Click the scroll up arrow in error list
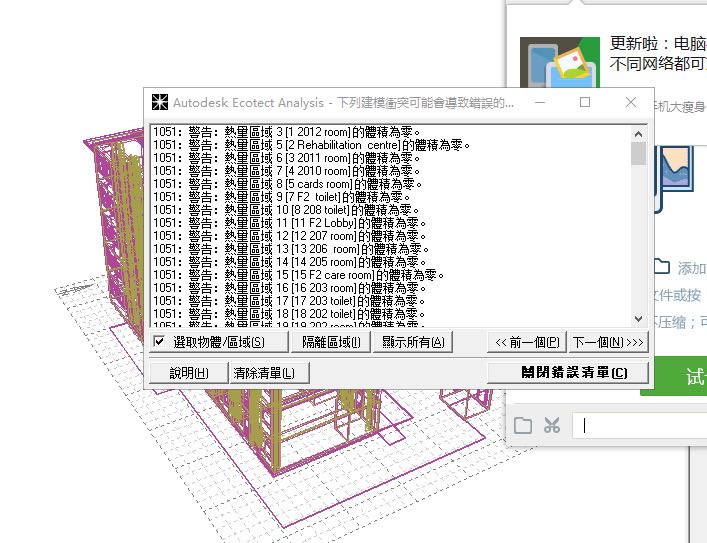Image resolution: width=707 pixels, height=543 pixels. point(638,134)
